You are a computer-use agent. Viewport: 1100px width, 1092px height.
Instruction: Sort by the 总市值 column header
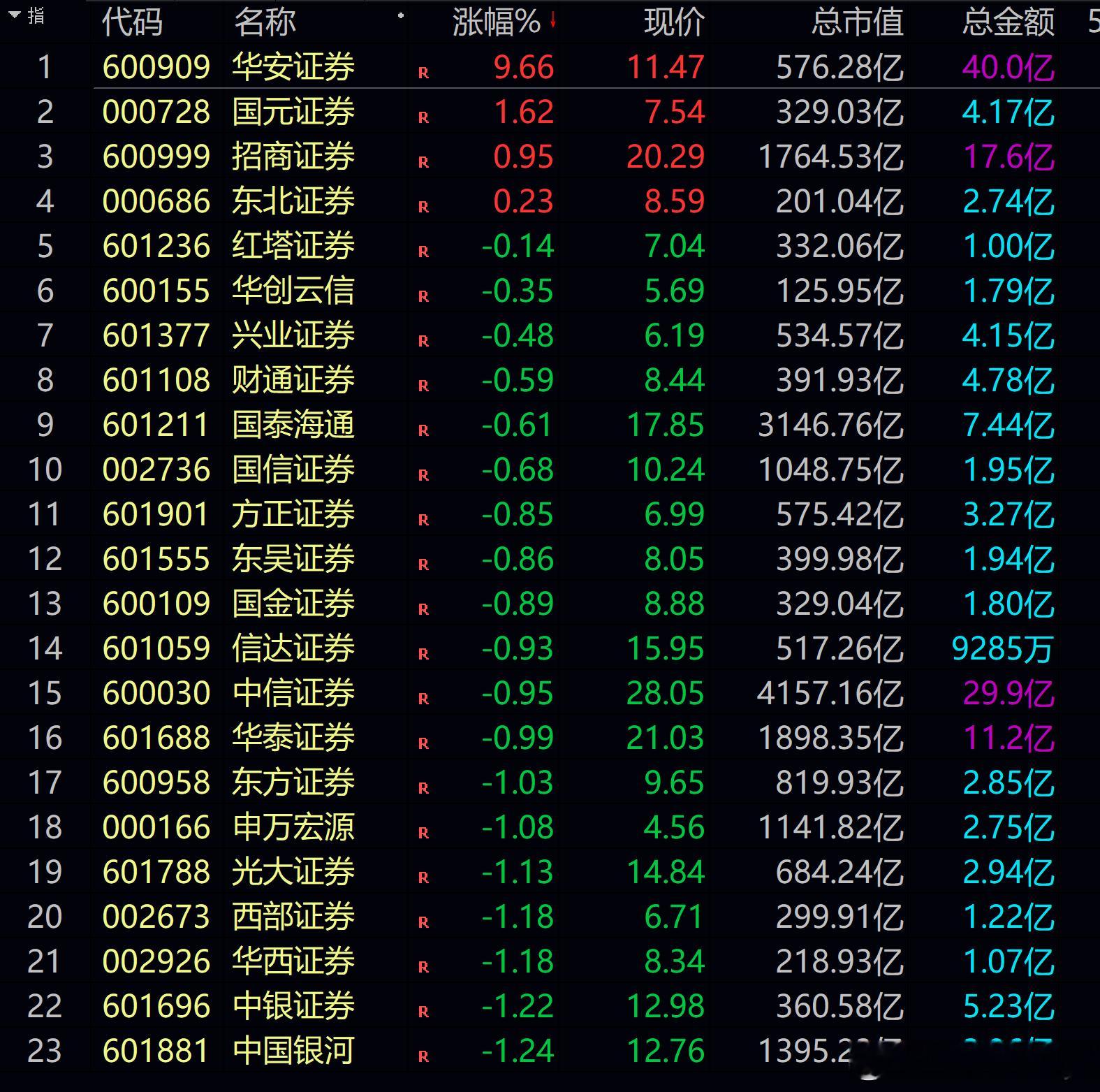[858, 22]
